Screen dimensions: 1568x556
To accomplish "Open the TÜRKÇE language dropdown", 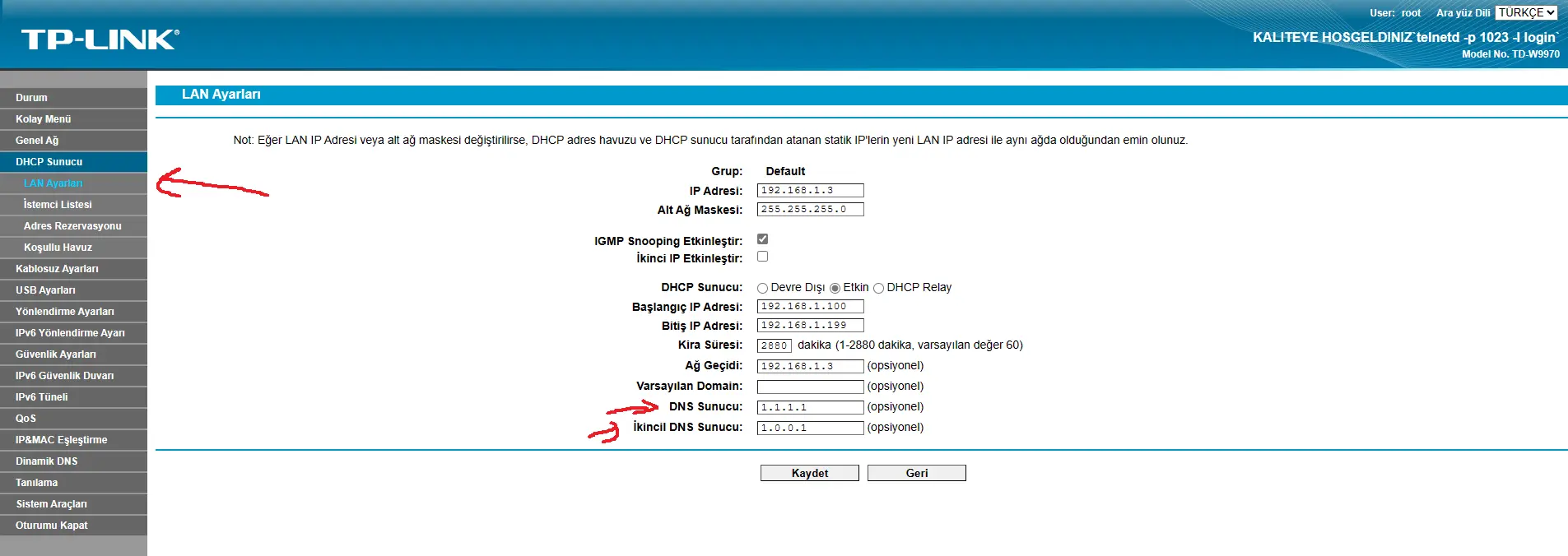I will (1526, 12).
